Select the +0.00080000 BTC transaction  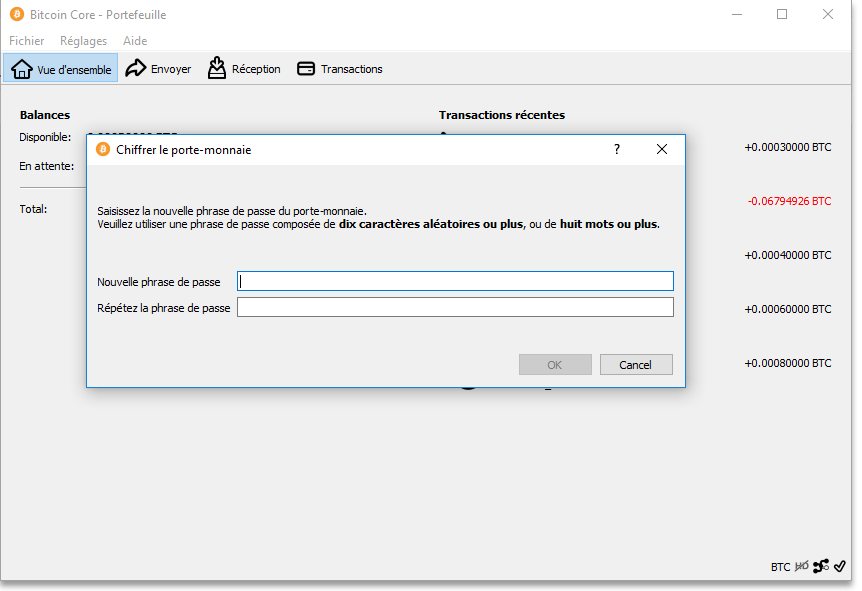click(x=787, y=363)
